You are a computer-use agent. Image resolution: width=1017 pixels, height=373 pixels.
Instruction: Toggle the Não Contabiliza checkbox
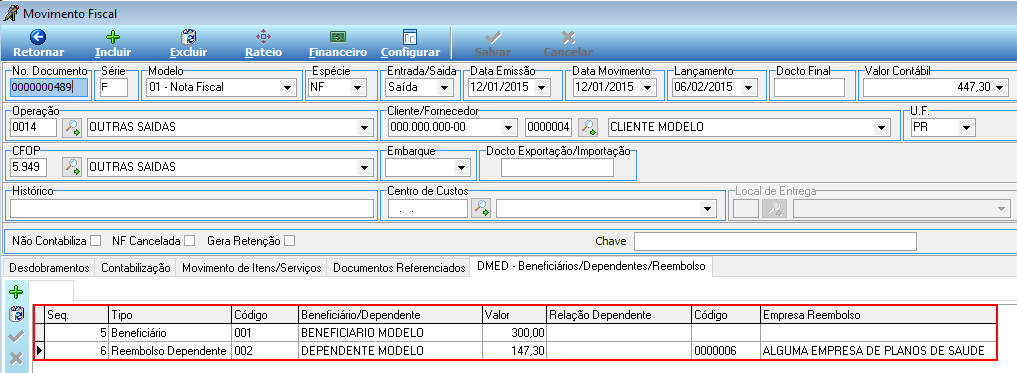pyautogui.click(x=96, y=241)
